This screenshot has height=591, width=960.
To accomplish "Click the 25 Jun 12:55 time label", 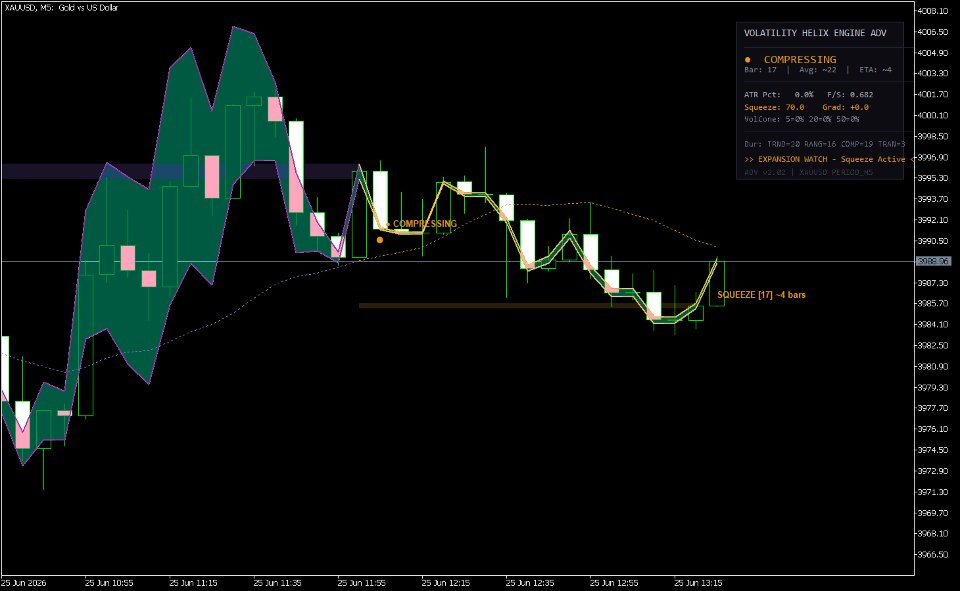I will tap(614, 582).
